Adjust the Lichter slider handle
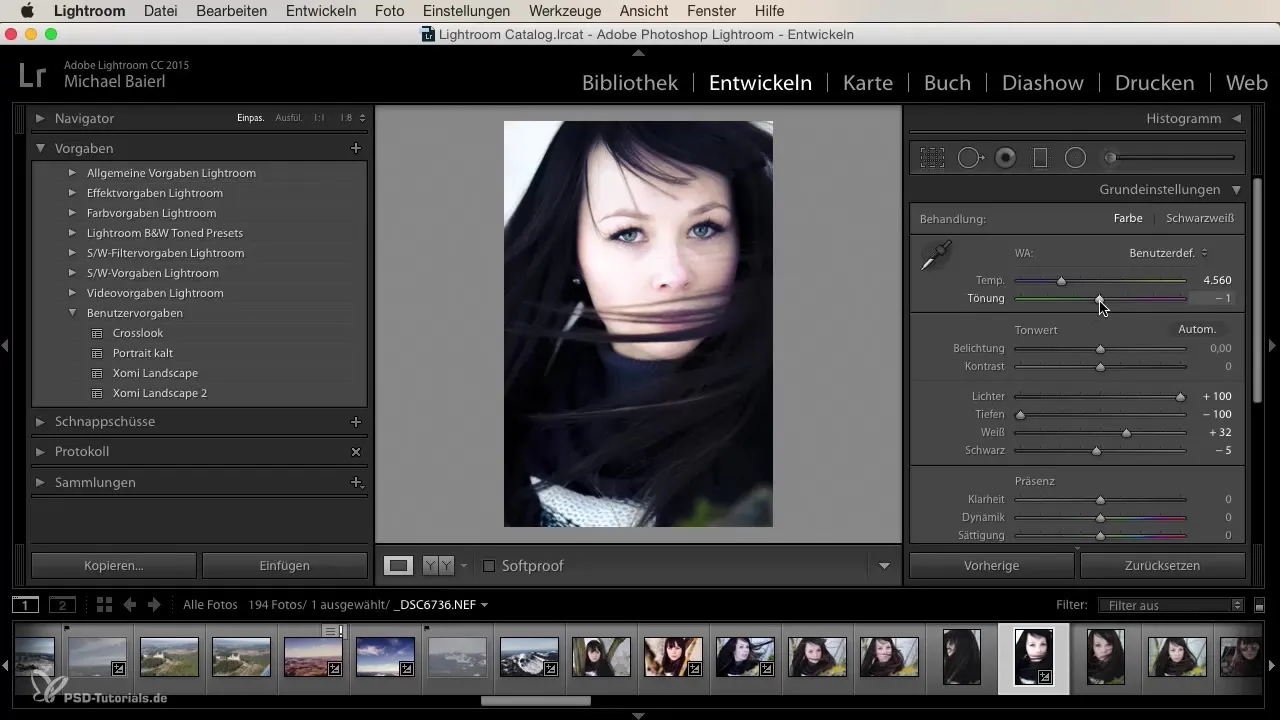This screenshot has height=720, width=1280. coord(1181,397)
